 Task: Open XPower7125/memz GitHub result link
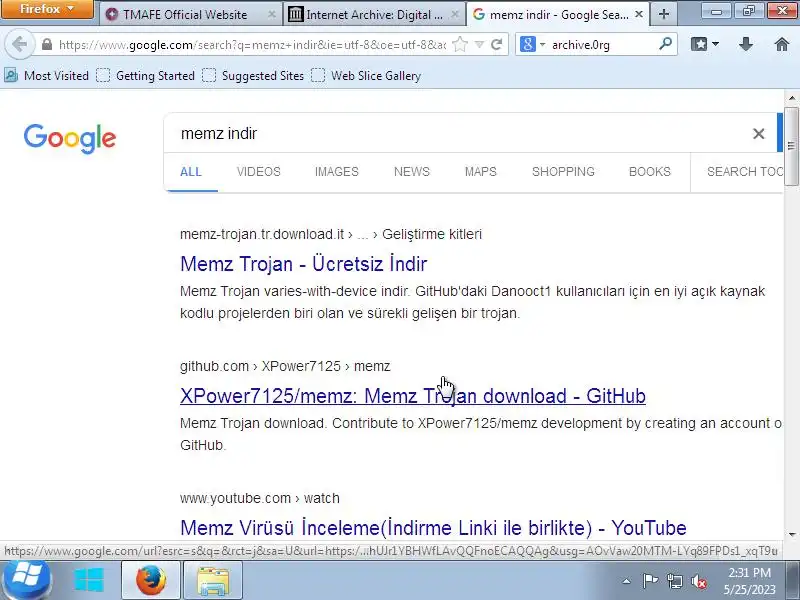point(413,396)
